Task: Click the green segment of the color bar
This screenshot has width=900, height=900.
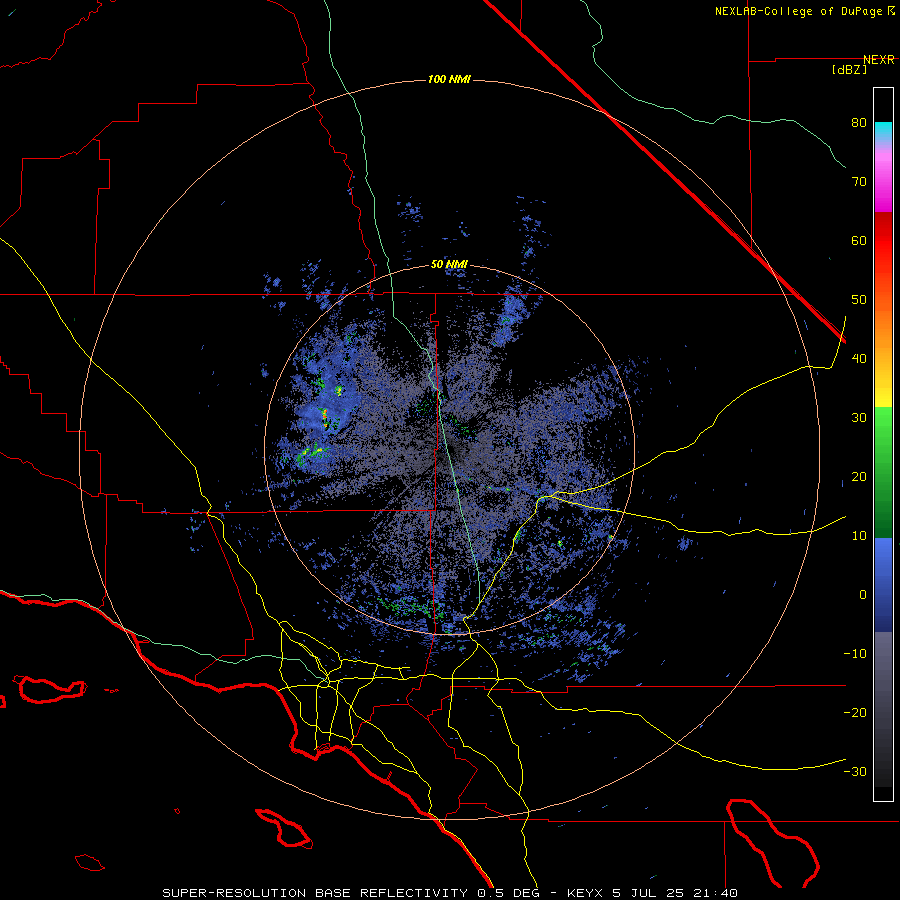Action: 883,472
